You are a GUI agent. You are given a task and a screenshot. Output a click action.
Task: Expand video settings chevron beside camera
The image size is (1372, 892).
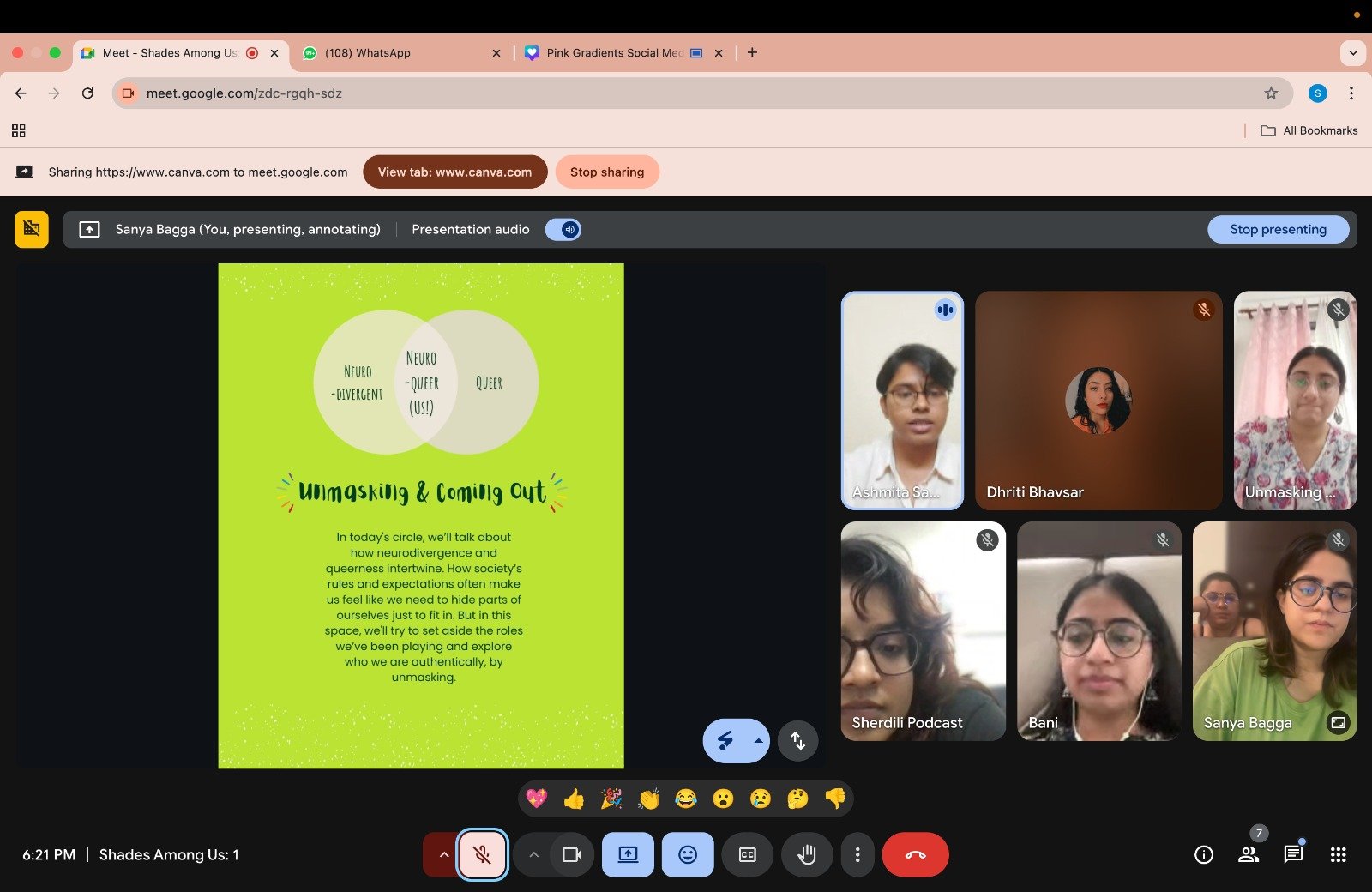coord(533,854)
